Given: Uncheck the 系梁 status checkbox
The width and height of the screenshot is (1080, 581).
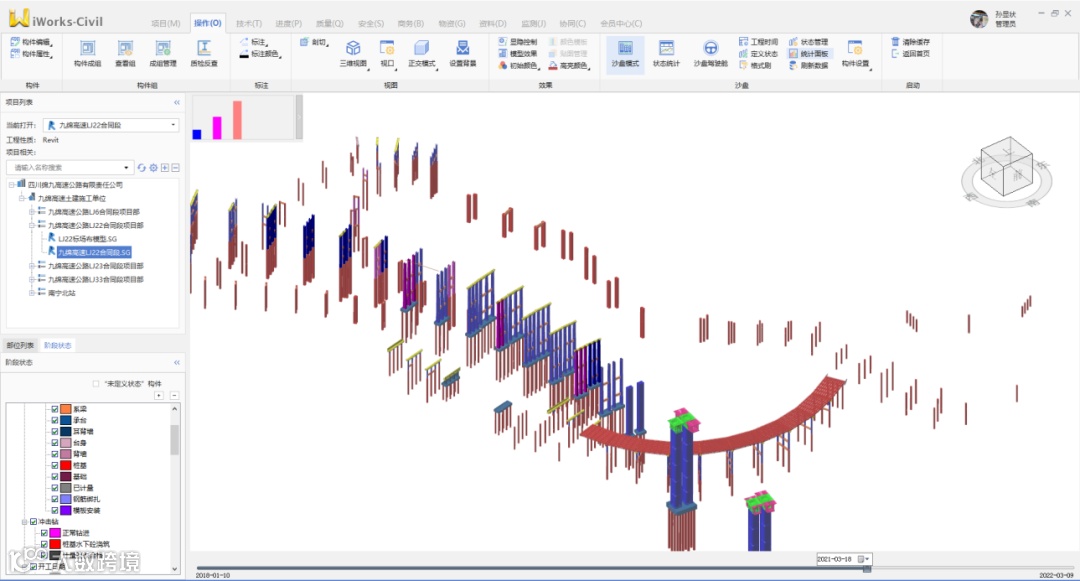Looking at the screenshot, I should (x=54, y=409).
